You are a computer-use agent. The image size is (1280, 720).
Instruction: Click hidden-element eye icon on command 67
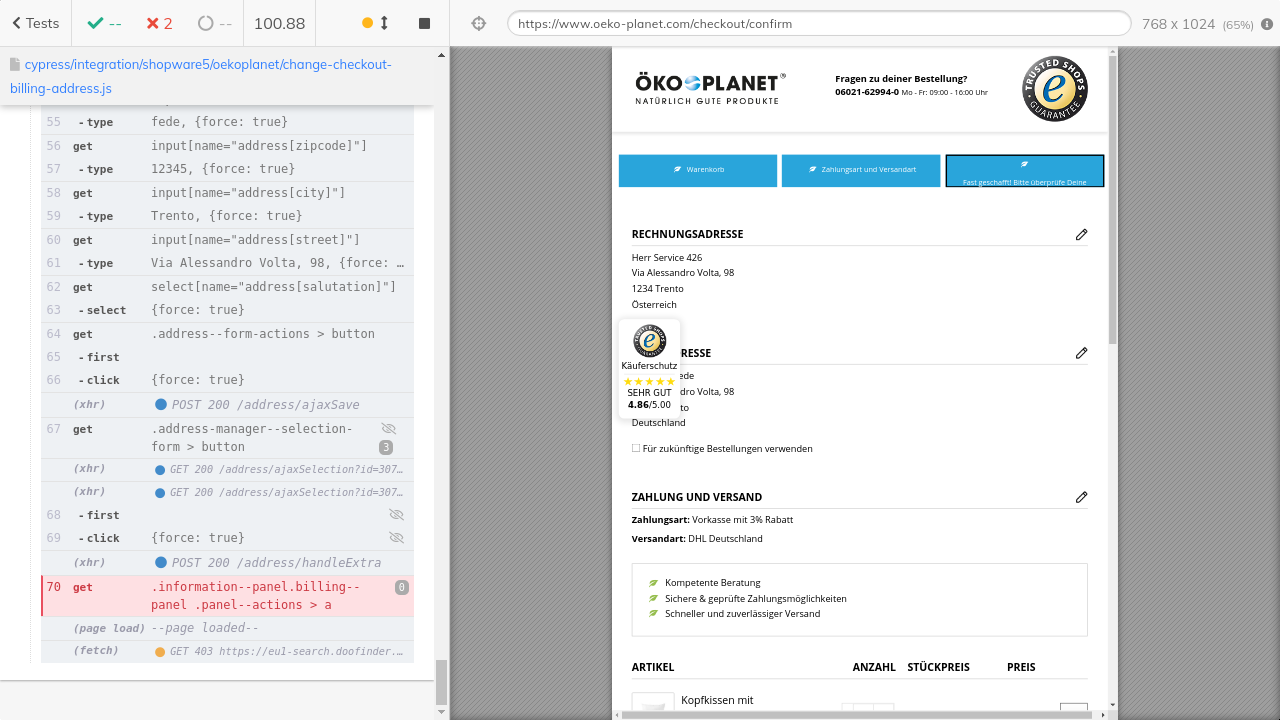point(389,429)
